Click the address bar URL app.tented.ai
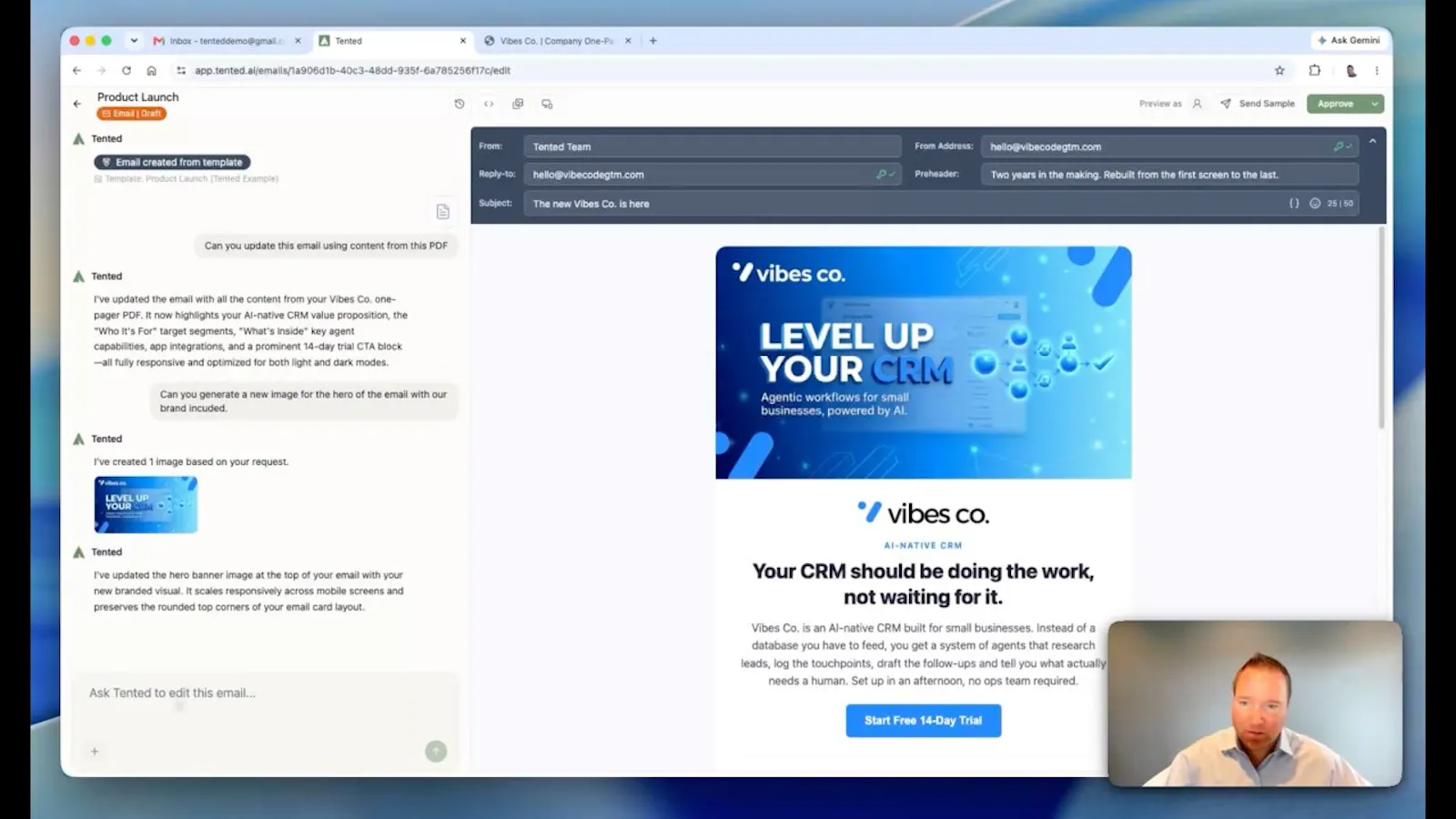The width and height of the screenshot is (1456, 819). coord(352,70)
